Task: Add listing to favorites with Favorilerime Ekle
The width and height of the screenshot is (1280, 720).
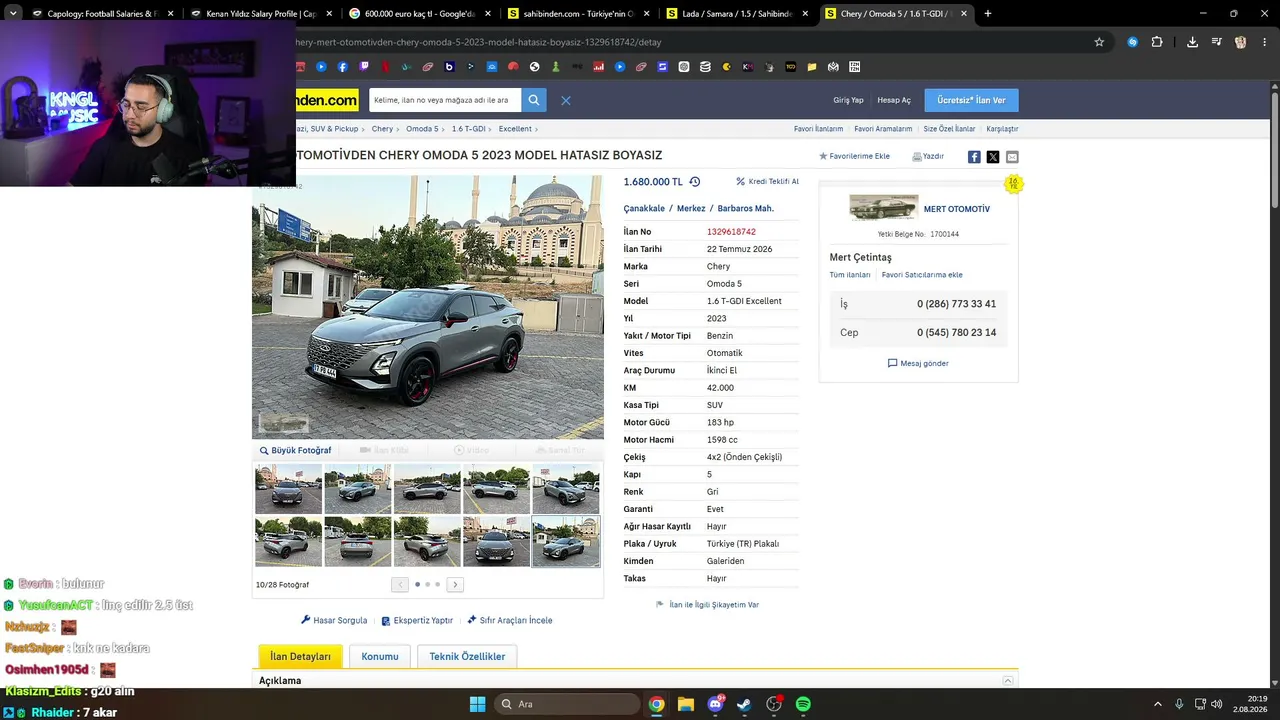Action: [x=854, y=157]
